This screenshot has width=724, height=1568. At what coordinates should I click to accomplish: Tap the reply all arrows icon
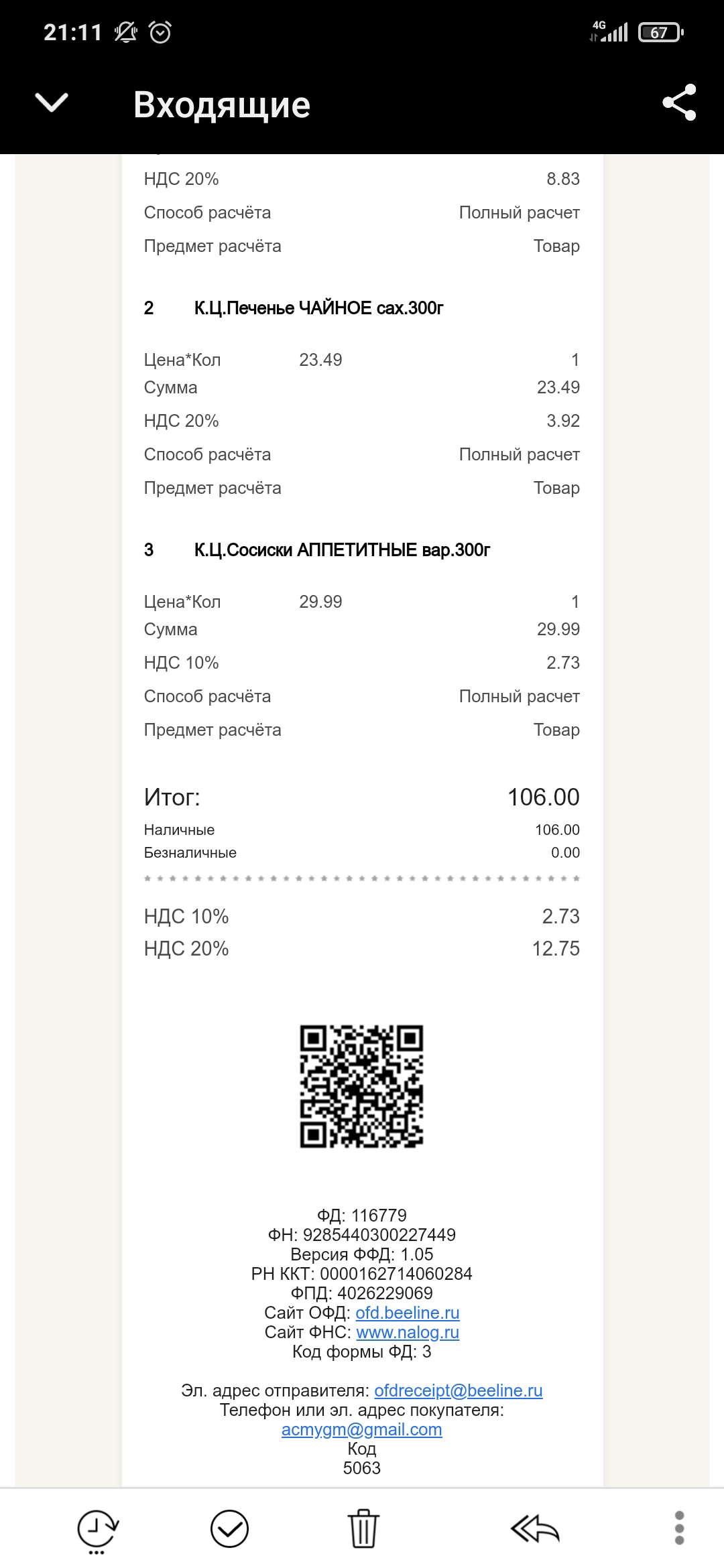(x=534, y=1529)
